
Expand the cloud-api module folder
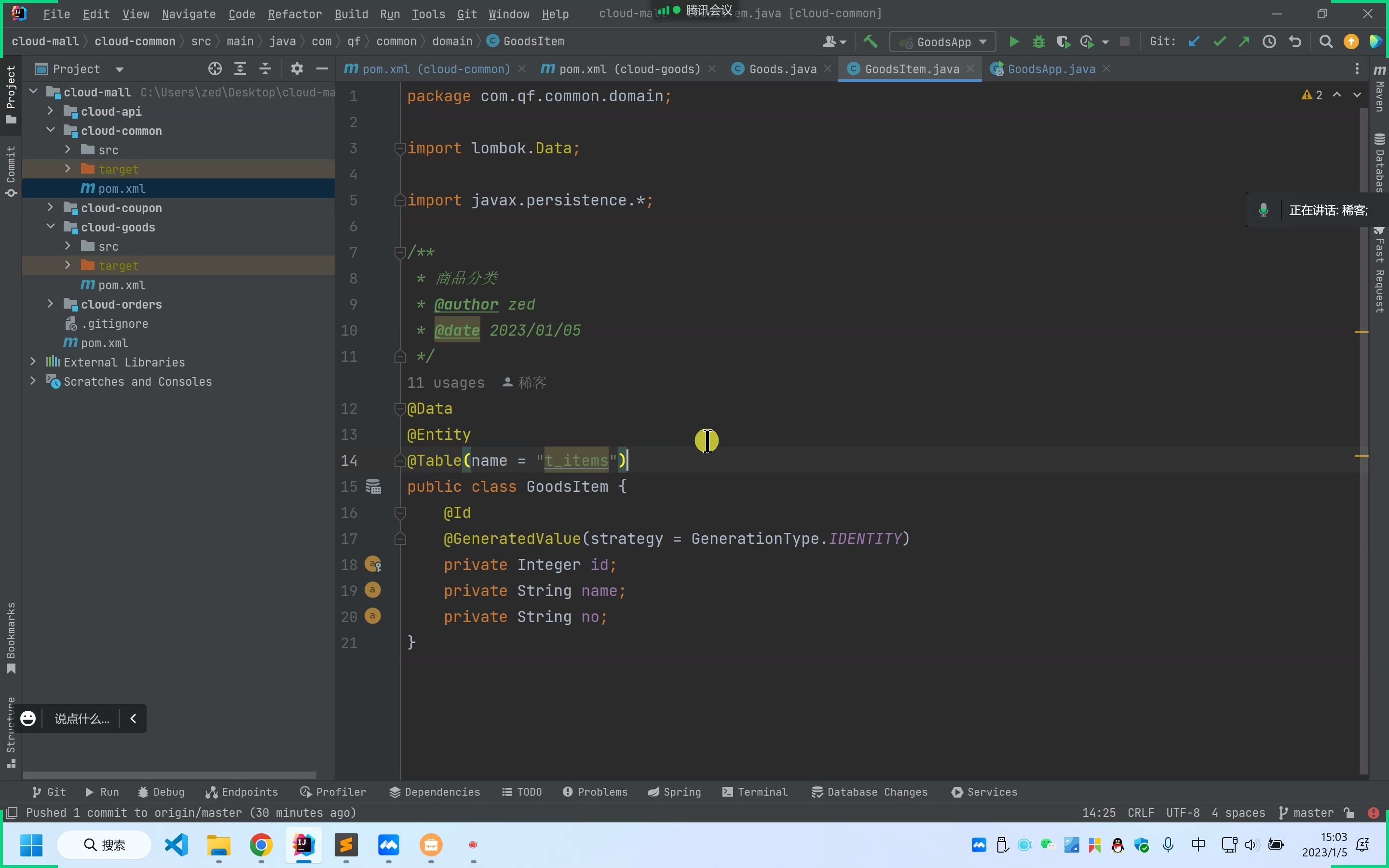click(x=51, y=111)
